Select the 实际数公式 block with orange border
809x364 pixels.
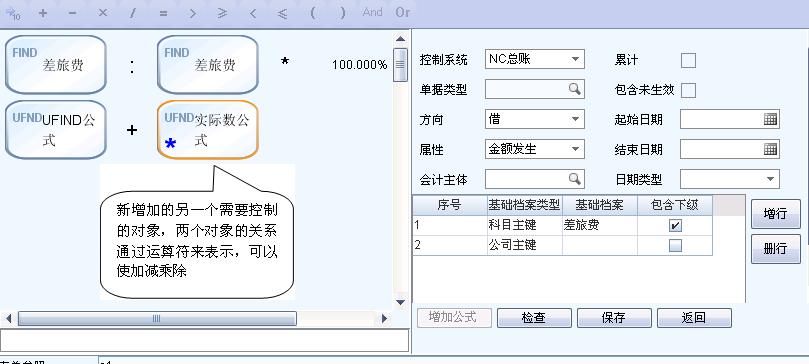[207, 130]
